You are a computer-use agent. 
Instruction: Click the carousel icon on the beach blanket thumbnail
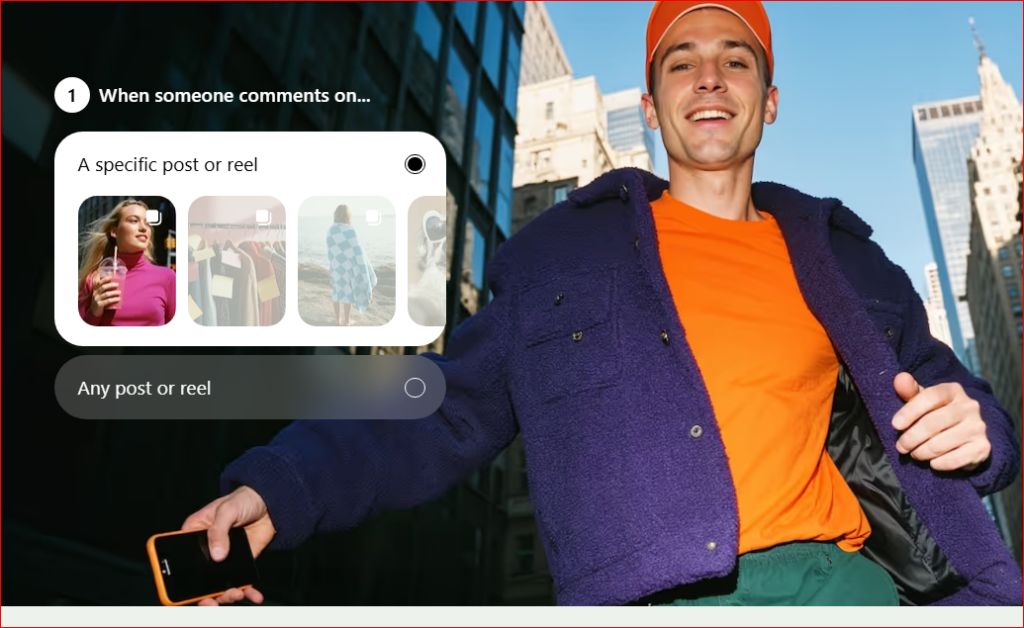(373, 217)
